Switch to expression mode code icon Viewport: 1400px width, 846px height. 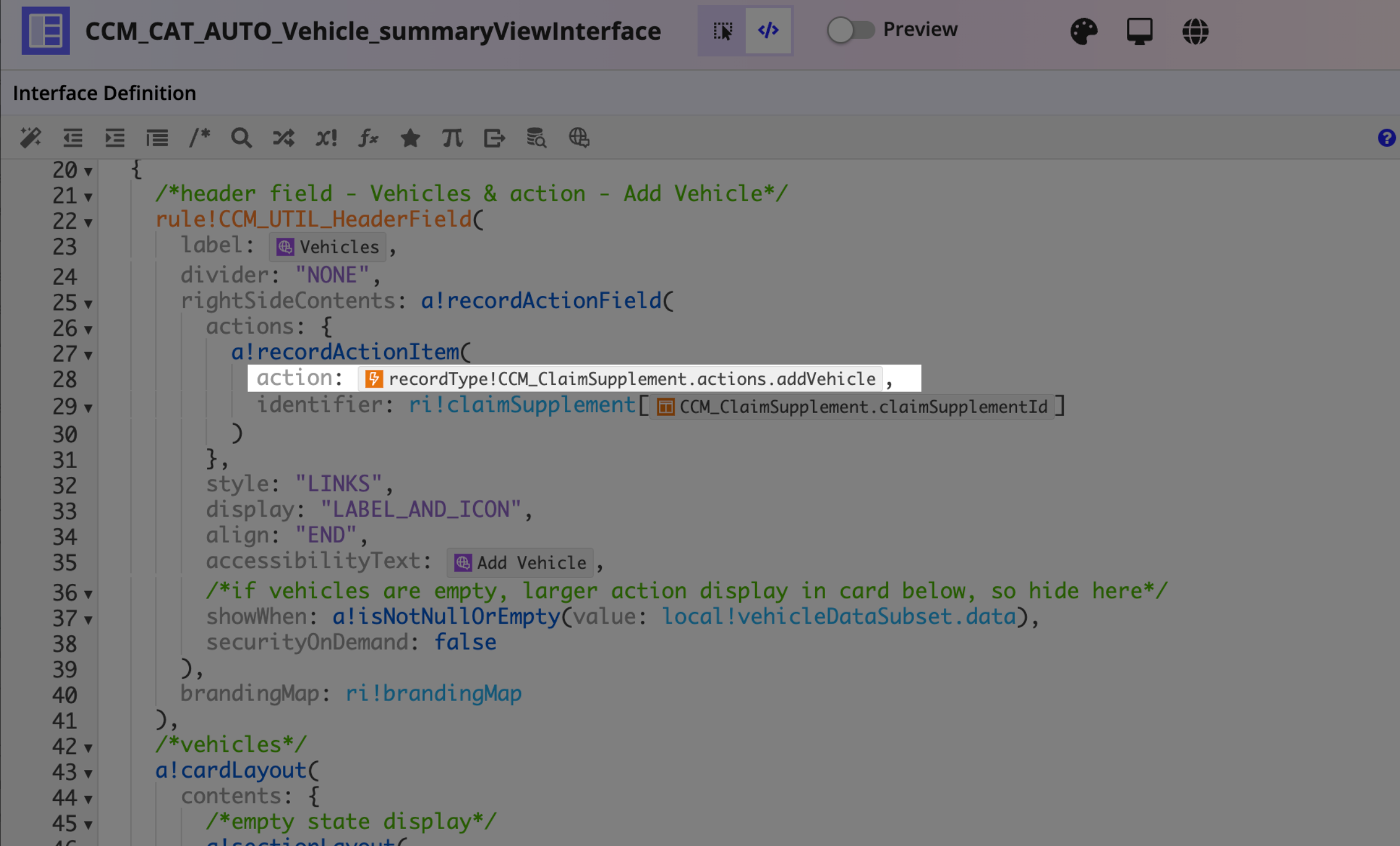(768, 30)
